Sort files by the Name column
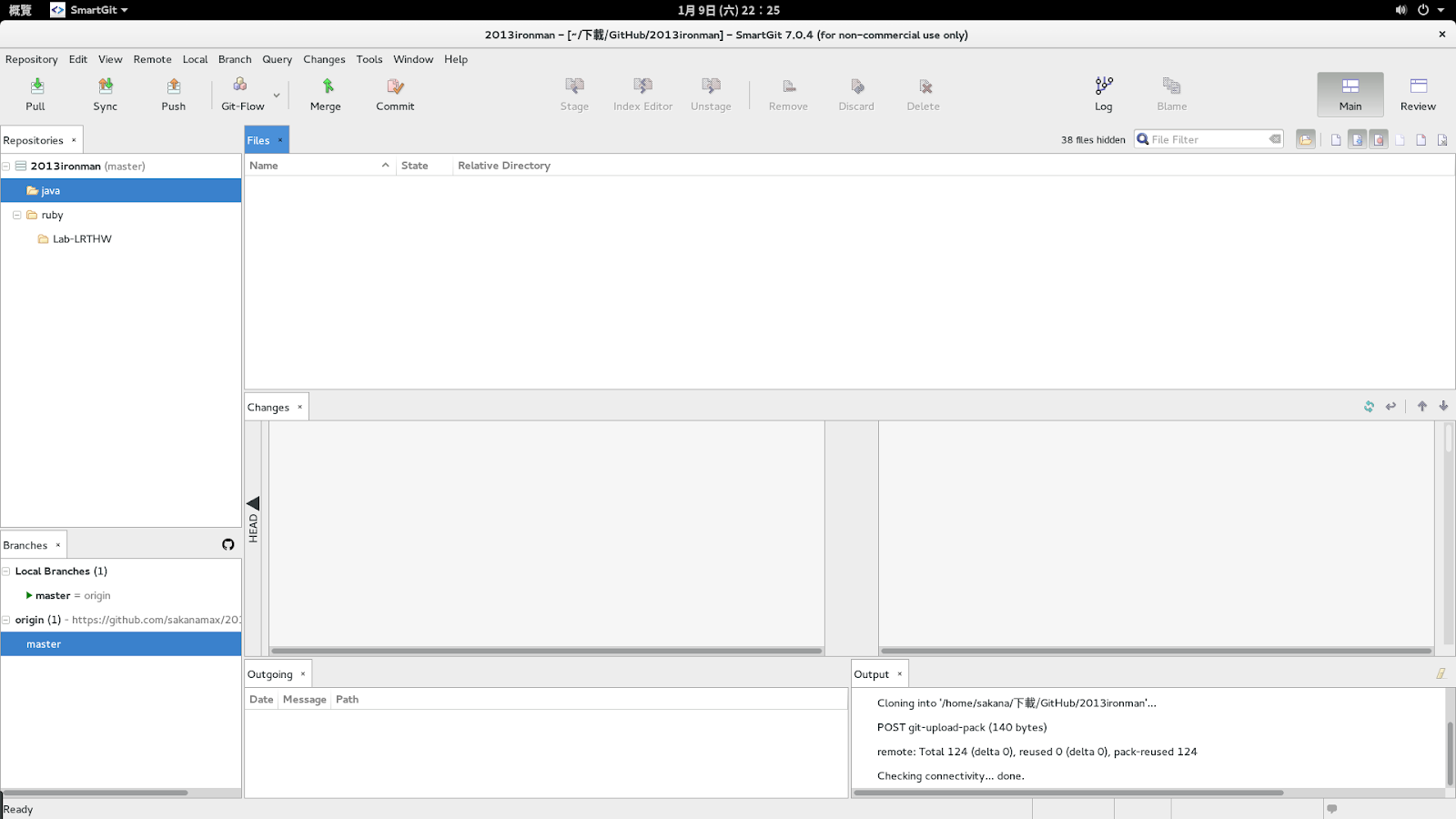The height and width of the screenshot is (819, 1456). [x=320, y=166]
